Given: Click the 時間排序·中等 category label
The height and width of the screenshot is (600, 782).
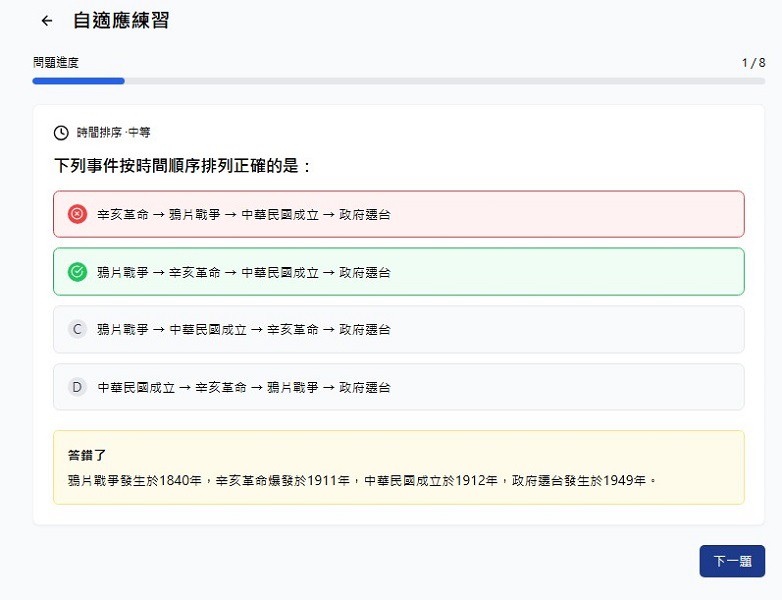Looking at the screenshot, I should [x=113, y=132].
